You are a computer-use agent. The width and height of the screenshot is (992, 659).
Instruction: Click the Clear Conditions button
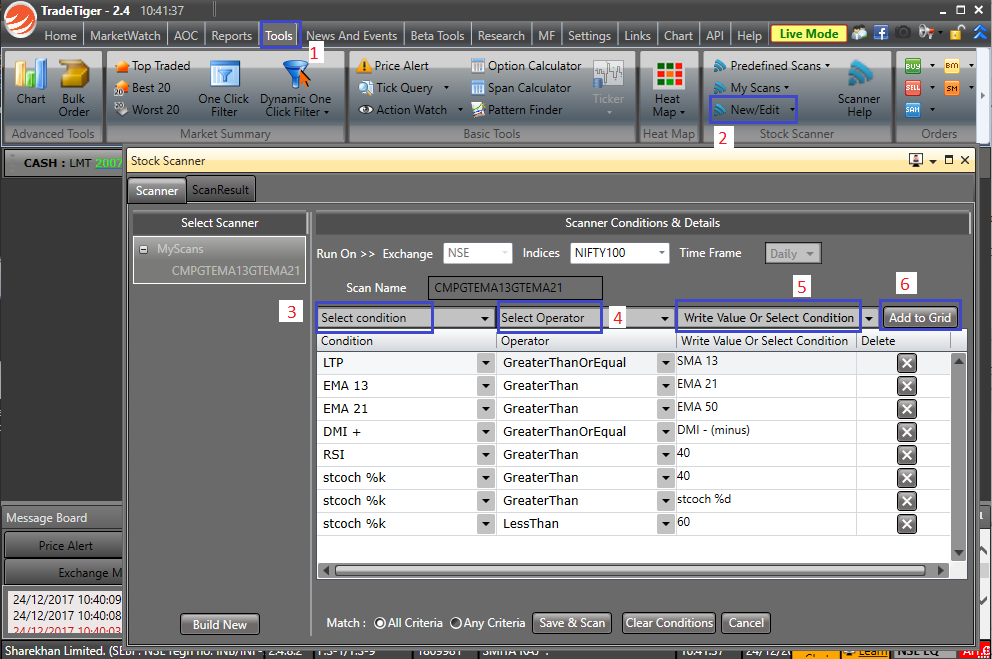coord(669,623)
